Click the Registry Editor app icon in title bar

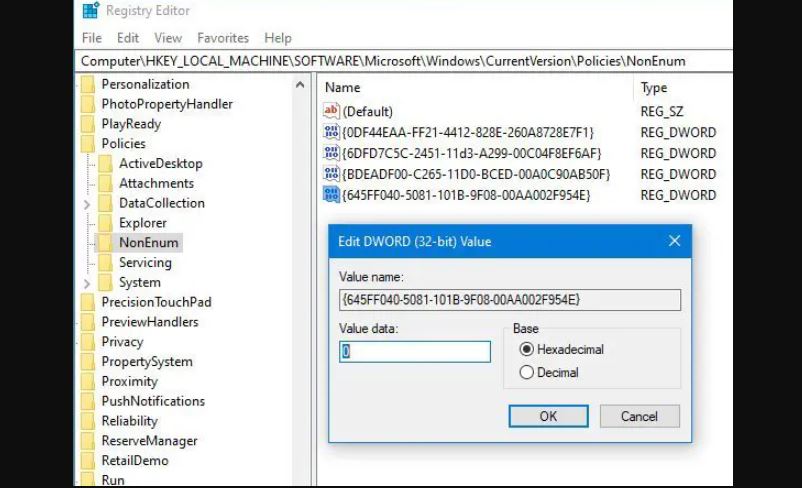point(91,10)
